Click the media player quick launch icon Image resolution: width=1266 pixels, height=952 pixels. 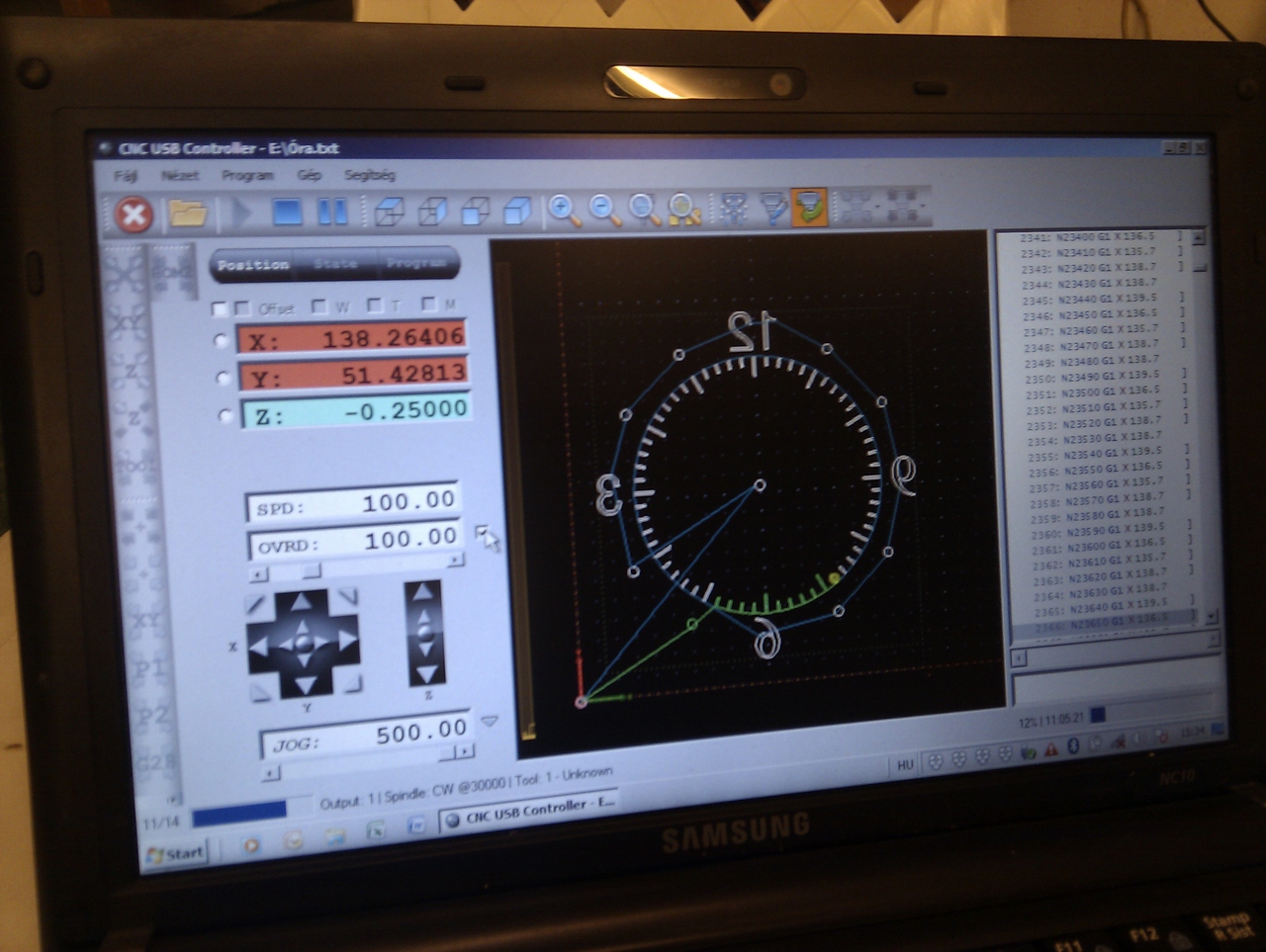click(x=251, y=845)
